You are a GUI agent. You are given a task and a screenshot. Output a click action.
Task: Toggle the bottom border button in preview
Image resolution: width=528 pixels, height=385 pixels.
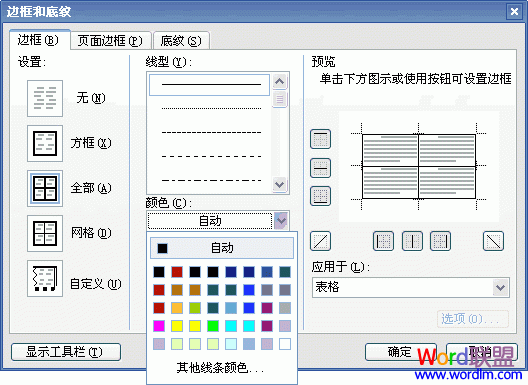pyautogui.click(x=320, y=196)
